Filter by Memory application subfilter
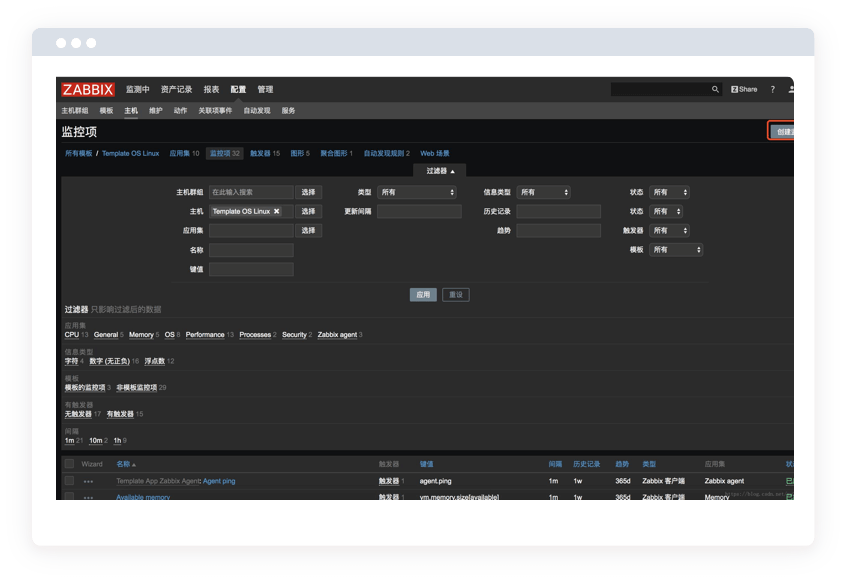846x580 pixels. point(141,335)
